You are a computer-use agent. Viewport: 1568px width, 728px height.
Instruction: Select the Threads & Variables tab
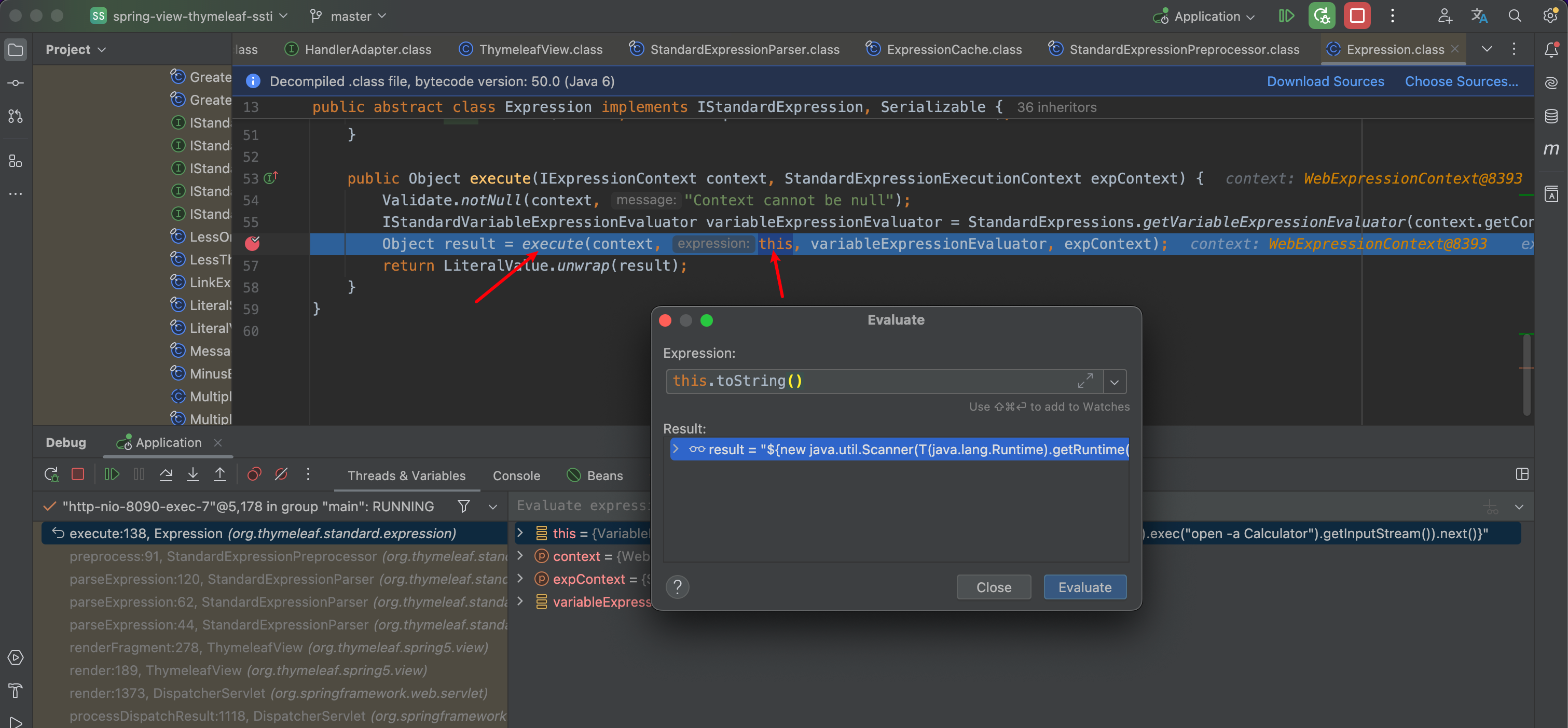pyautogui.click(x=407, y=475)
